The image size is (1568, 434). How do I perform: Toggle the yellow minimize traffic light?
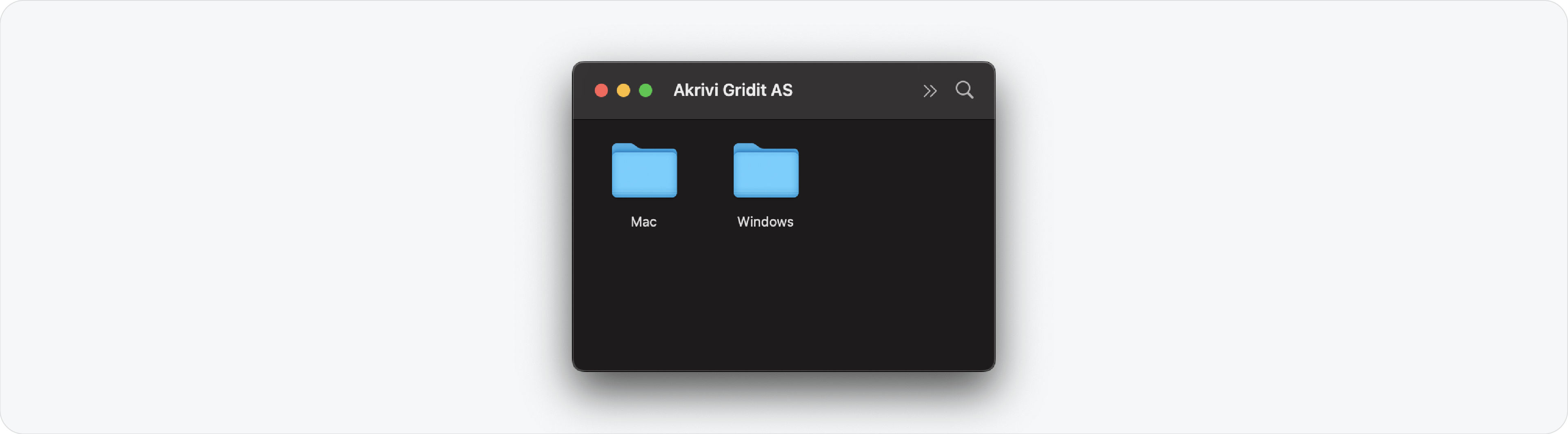[623, 90]
